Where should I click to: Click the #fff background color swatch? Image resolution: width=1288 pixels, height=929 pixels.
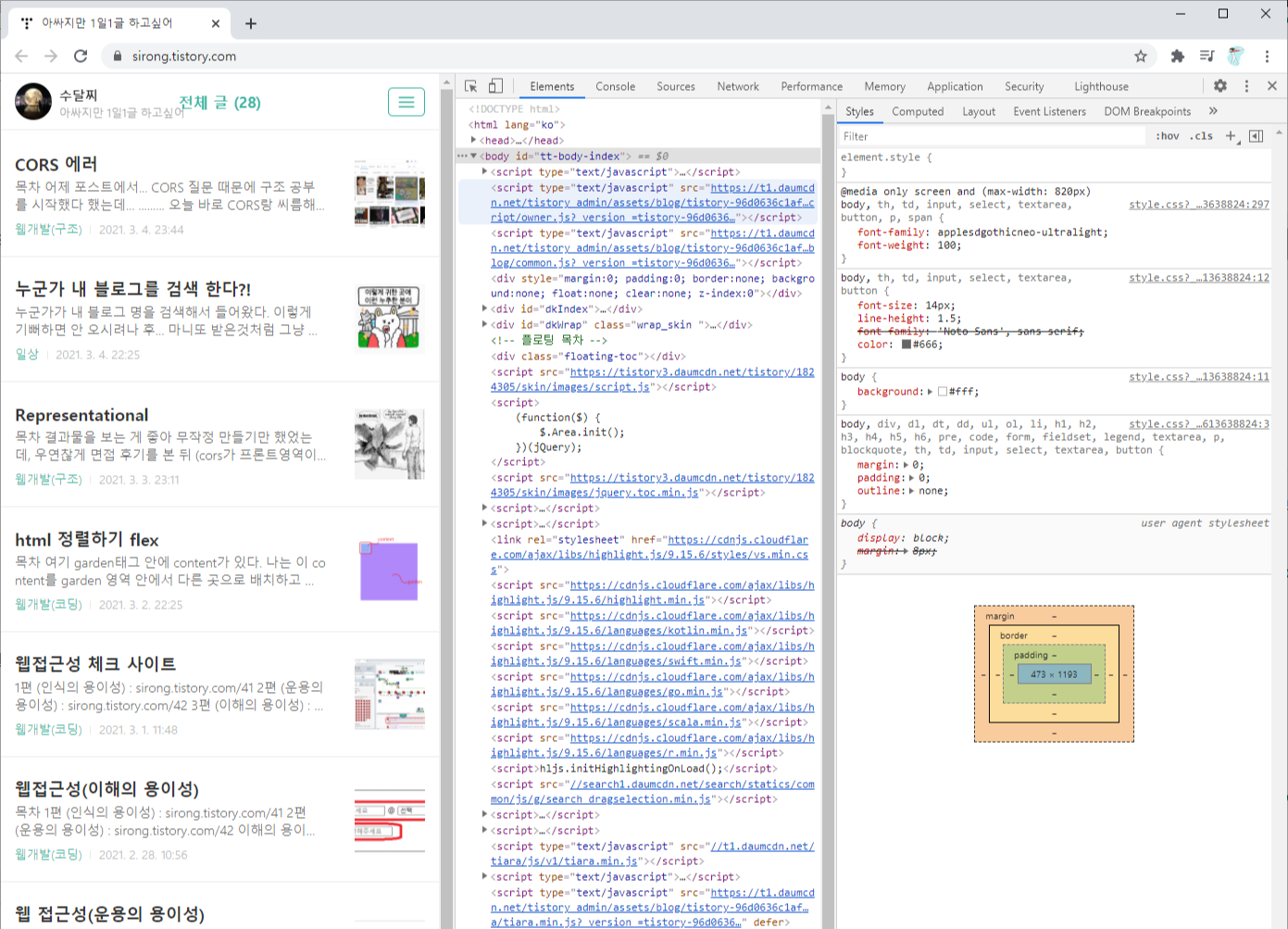coord(943,392)
